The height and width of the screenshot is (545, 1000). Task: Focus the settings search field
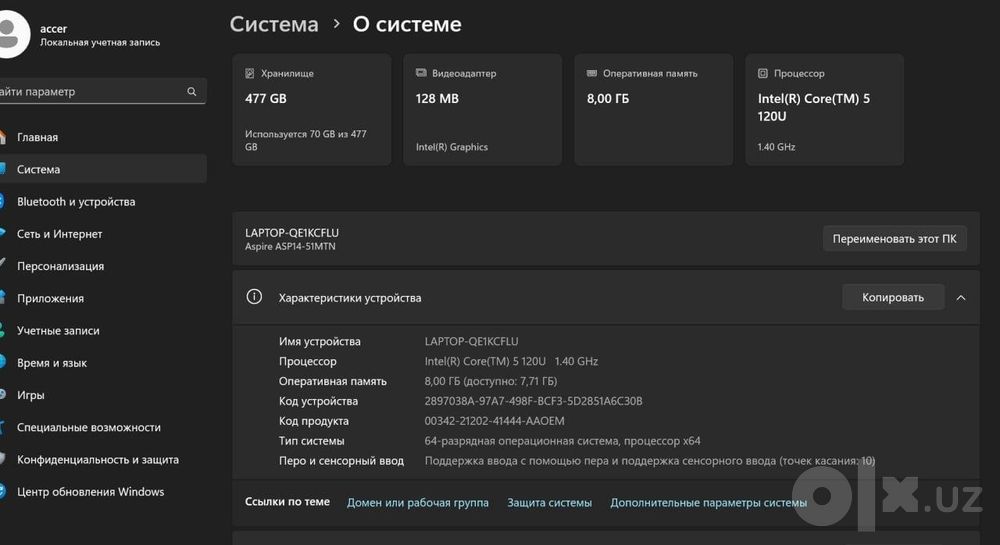point(102,91)
